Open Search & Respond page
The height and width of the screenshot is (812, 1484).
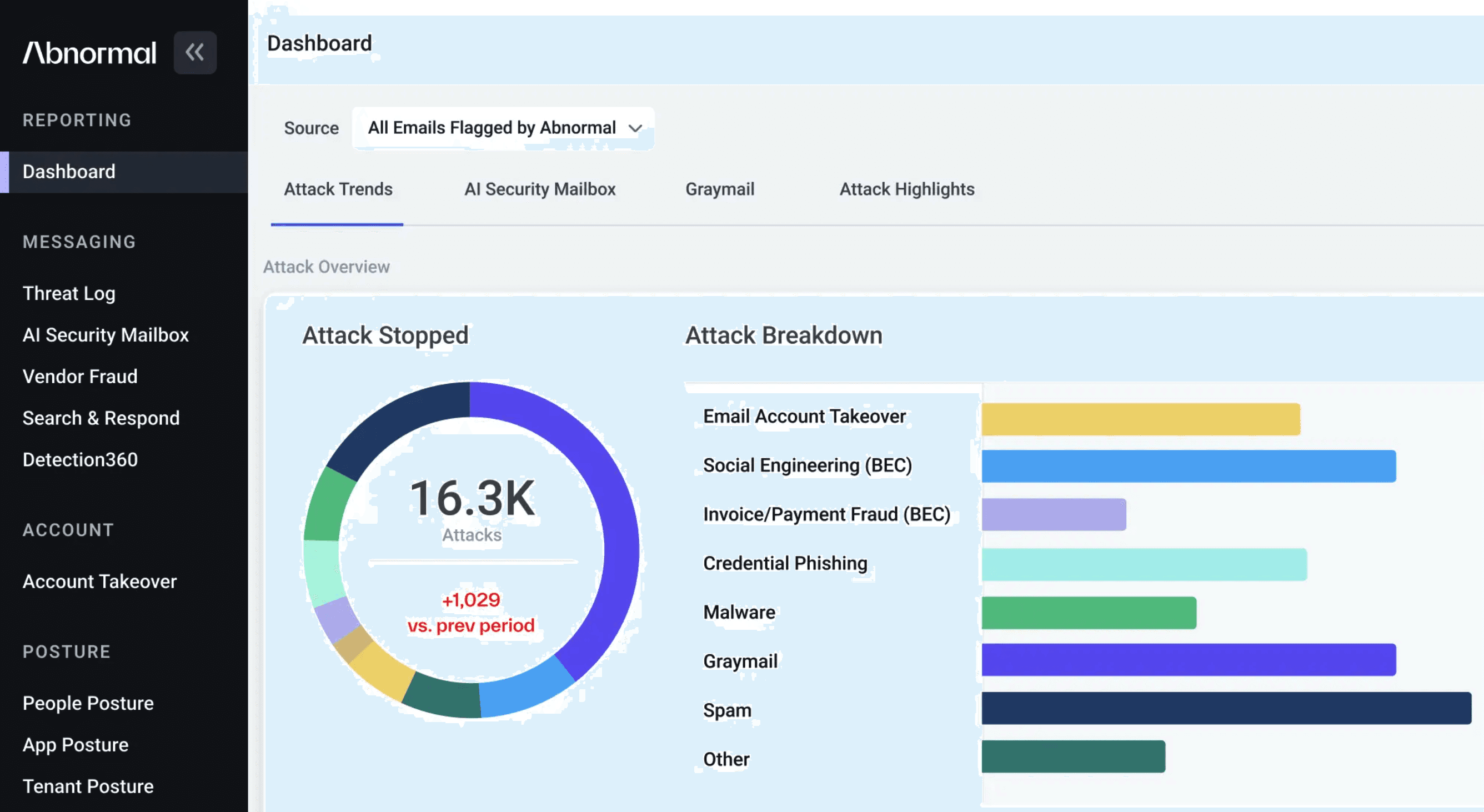point(101,418)
